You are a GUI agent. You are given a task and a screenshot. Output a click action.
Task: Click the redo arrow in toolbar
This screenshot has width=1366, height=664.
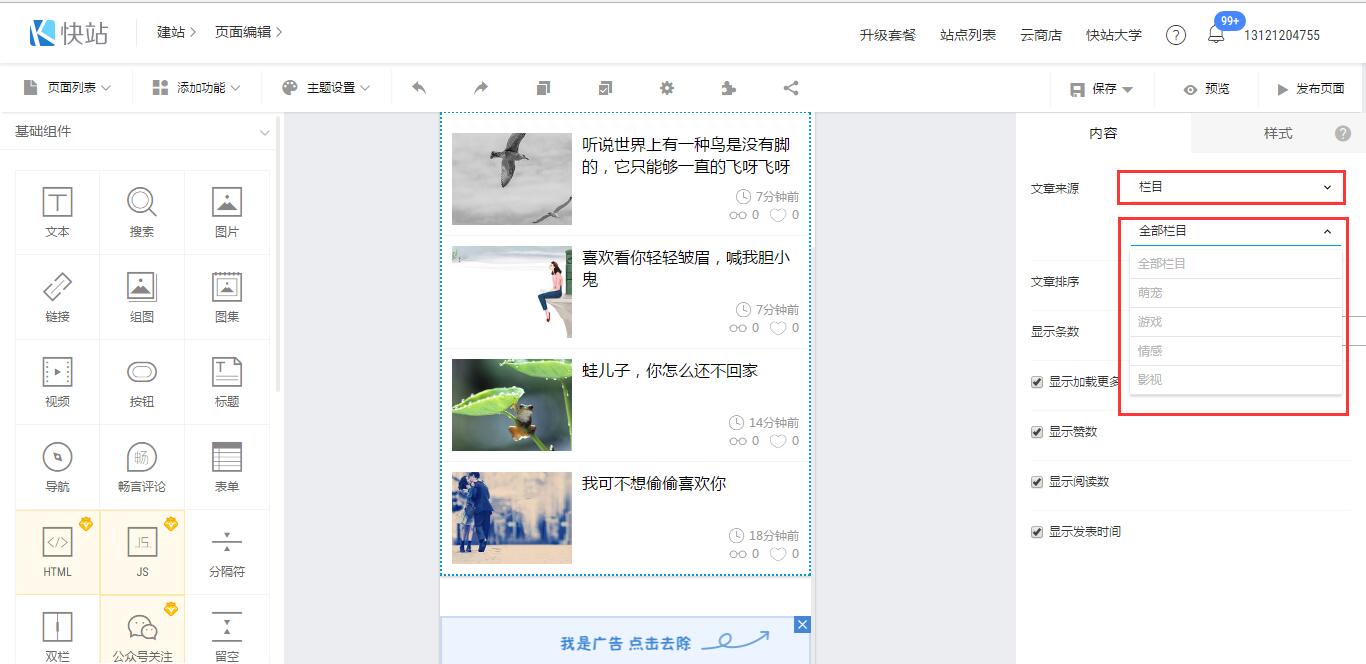[481, 88]
